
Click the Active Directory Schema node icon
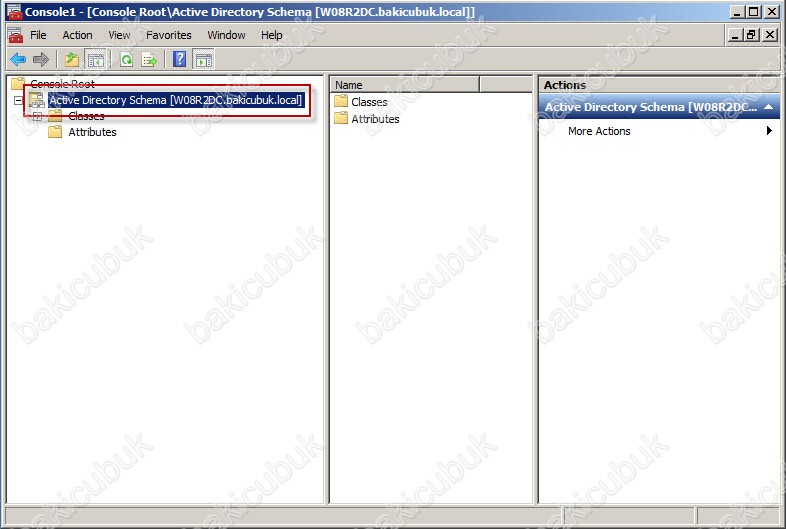click(37, 100)
